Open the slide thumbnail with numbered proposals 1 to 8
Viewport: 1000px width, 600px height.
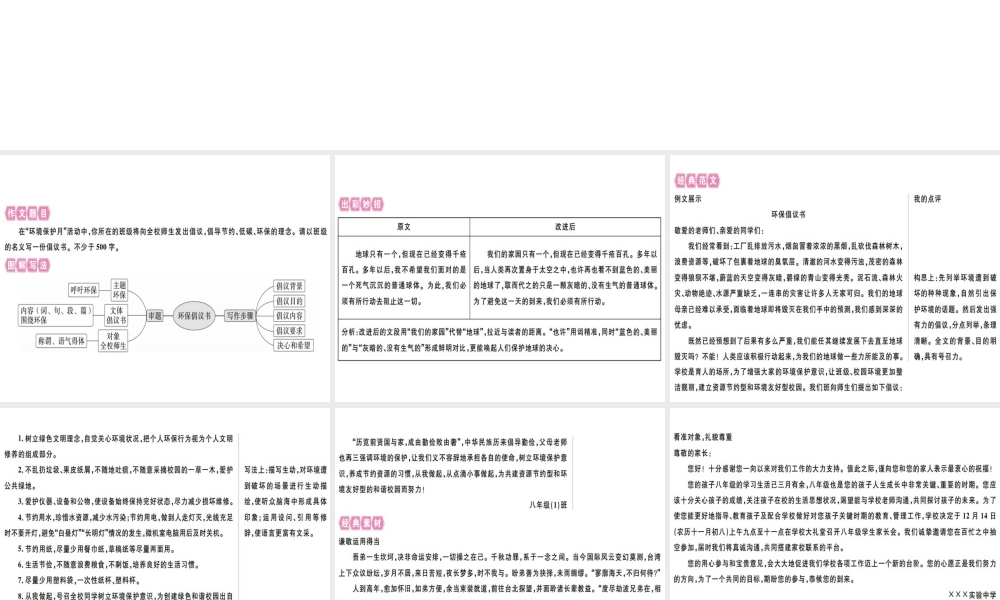pyautogui.click(x=165, y=504)
